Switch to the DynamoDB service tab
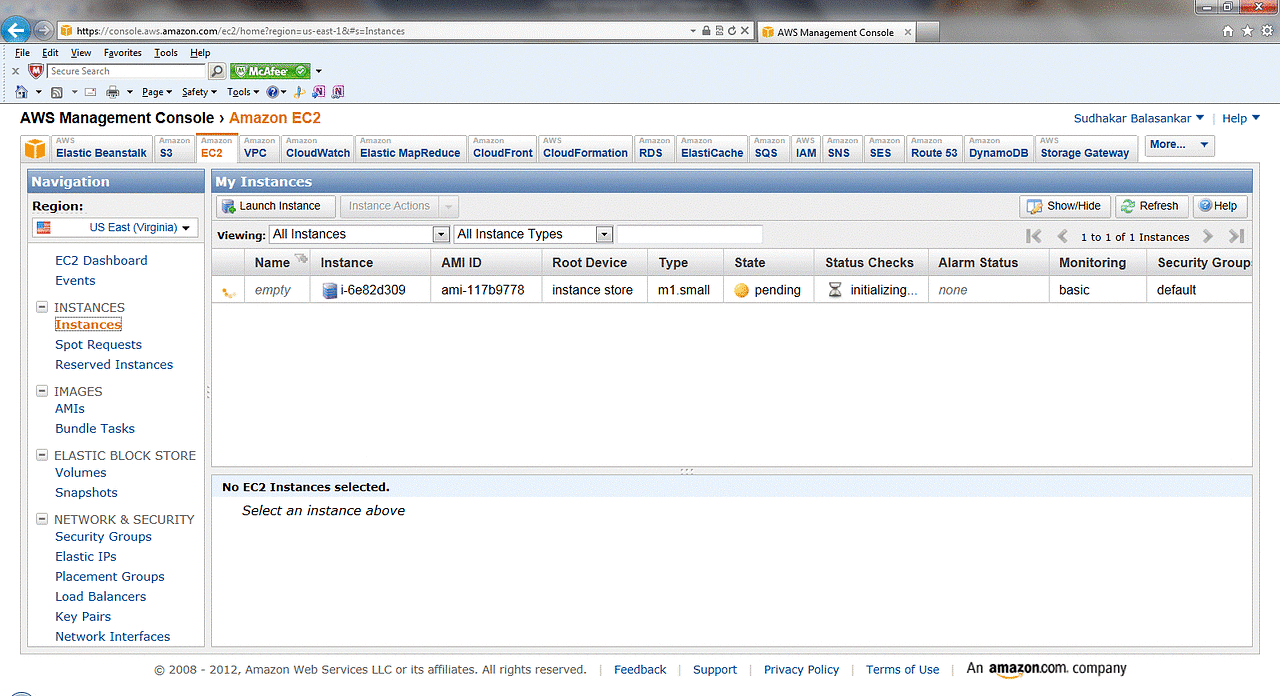Screen dimensions: 1280x696 tap(999, 148)
